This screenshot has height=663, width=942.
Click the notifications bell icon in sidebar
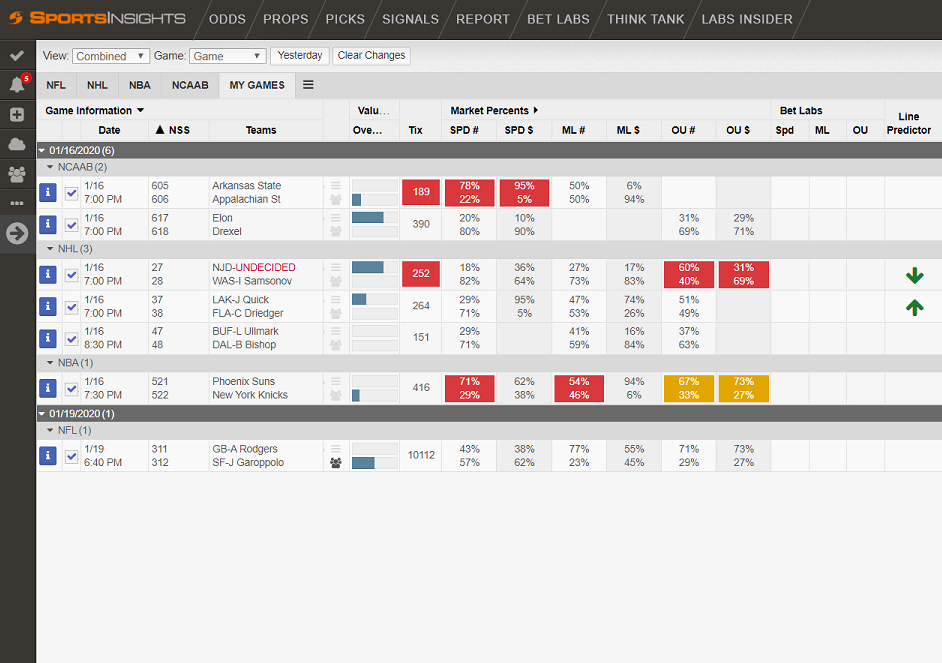[17, 85]
